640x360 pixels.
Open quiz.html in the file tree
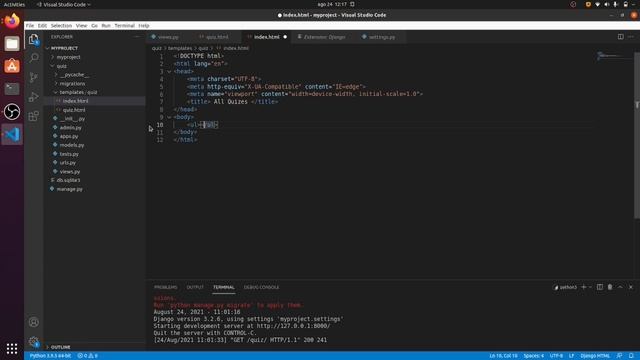coord(74,110)
